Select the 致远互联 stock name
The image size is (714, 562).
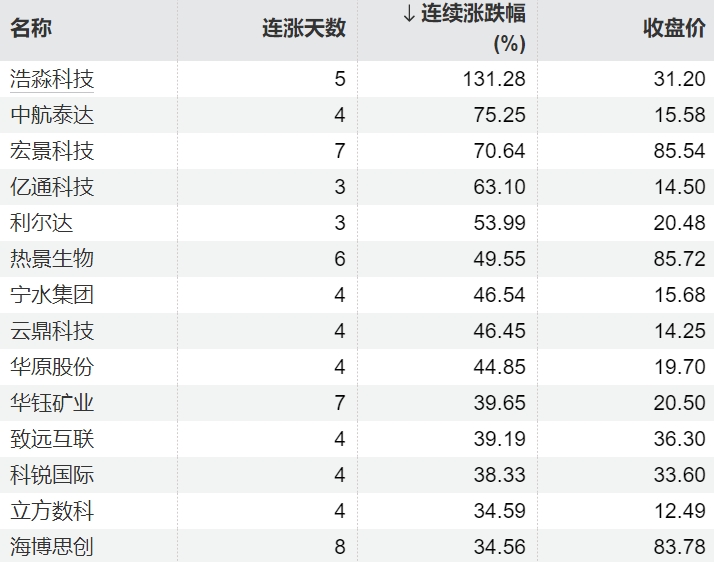[52, 439]
